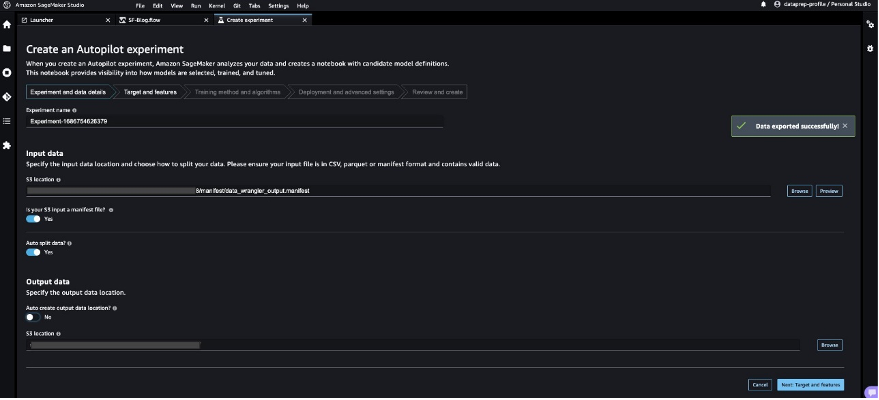This screenshot has width=879, height=400.
Task: Open the Kernel menu
Action: [216, 6]
